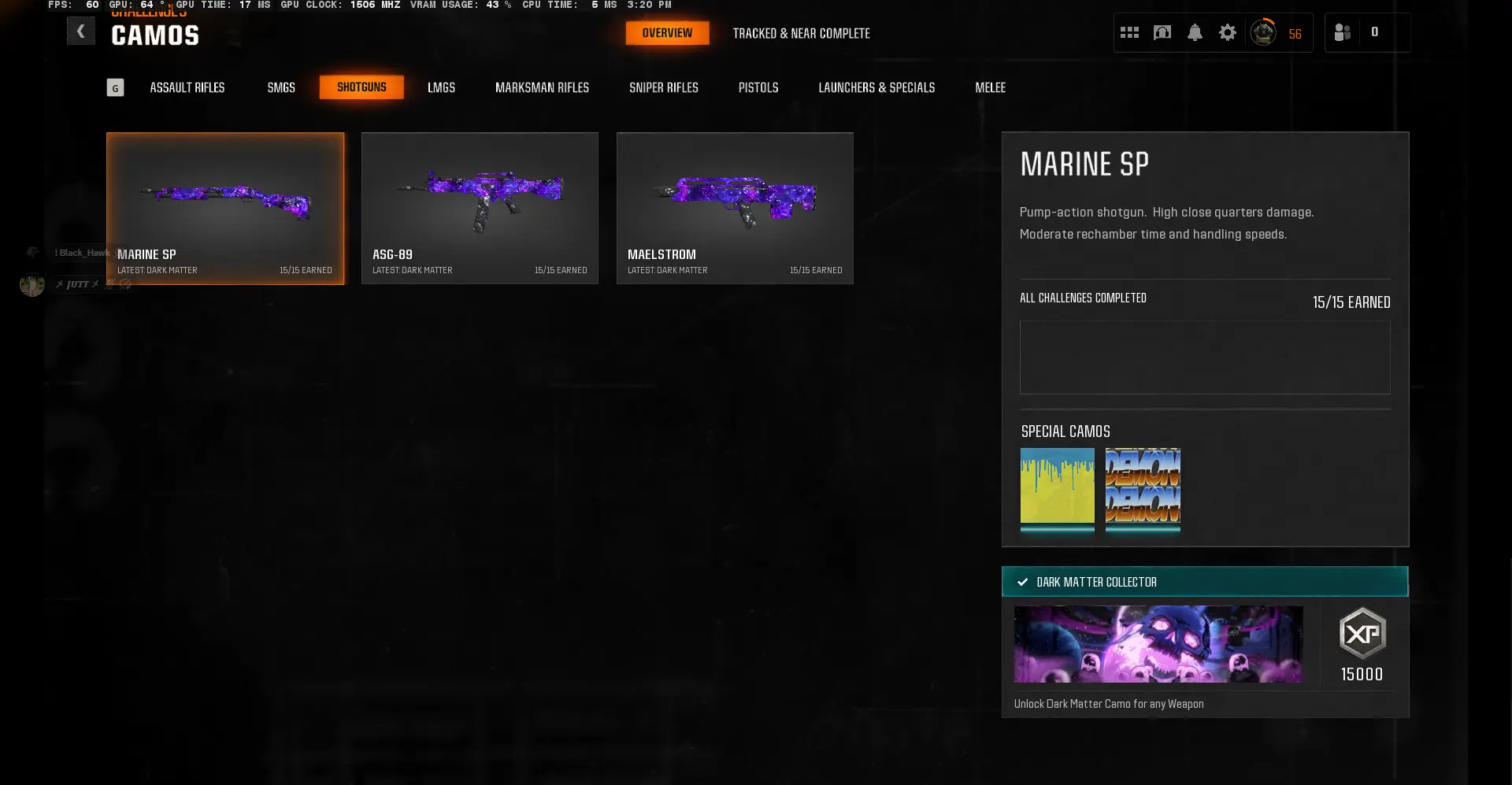
Task: Click 15/15 Earned in the details panel
Action: (1351, 302)
